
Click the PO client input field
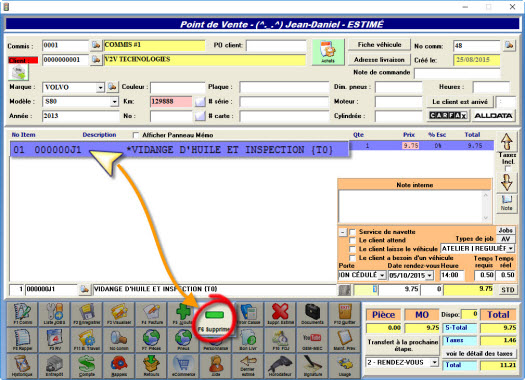tap(276, 45)
